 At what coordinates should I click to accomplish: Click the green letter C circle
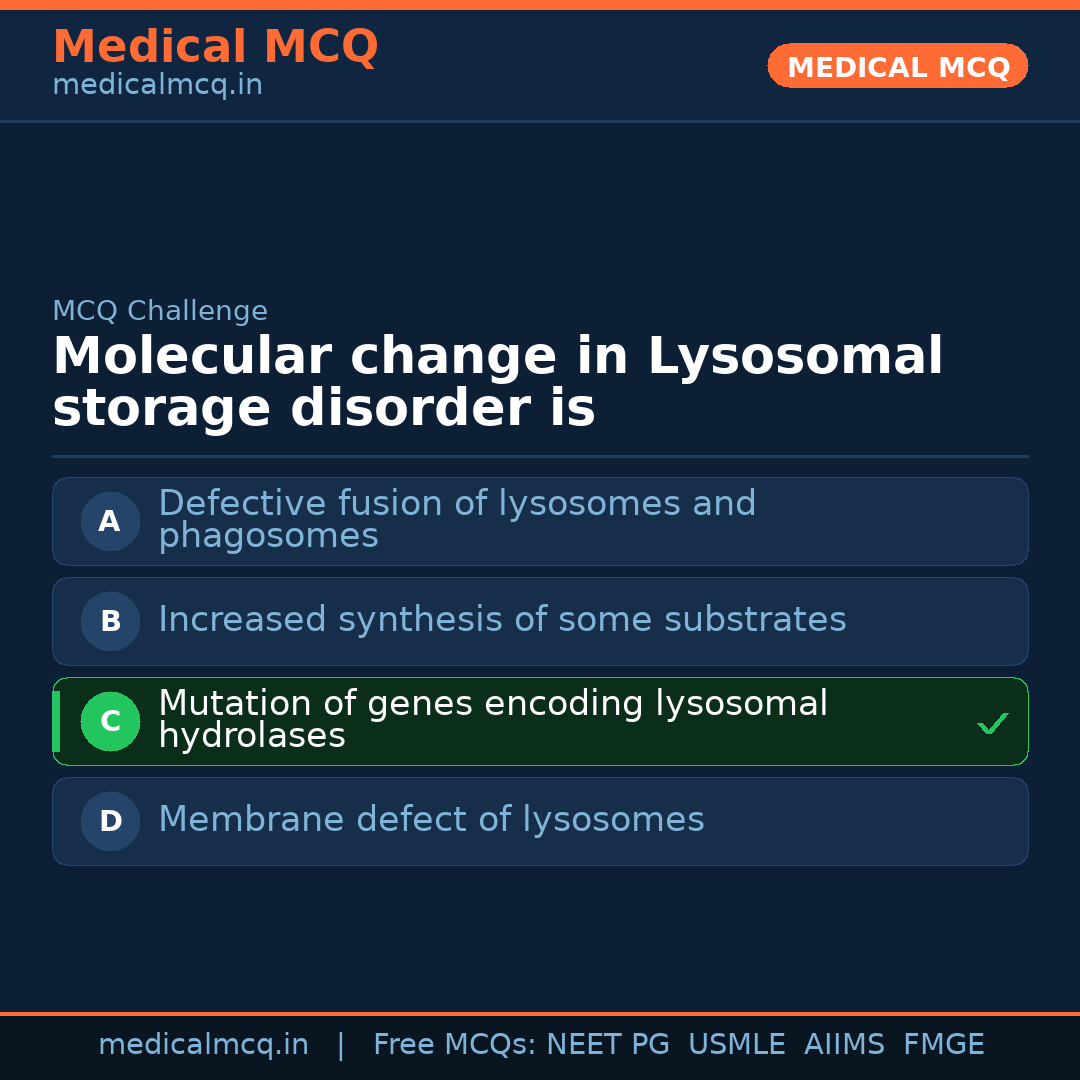pos(110,721)
